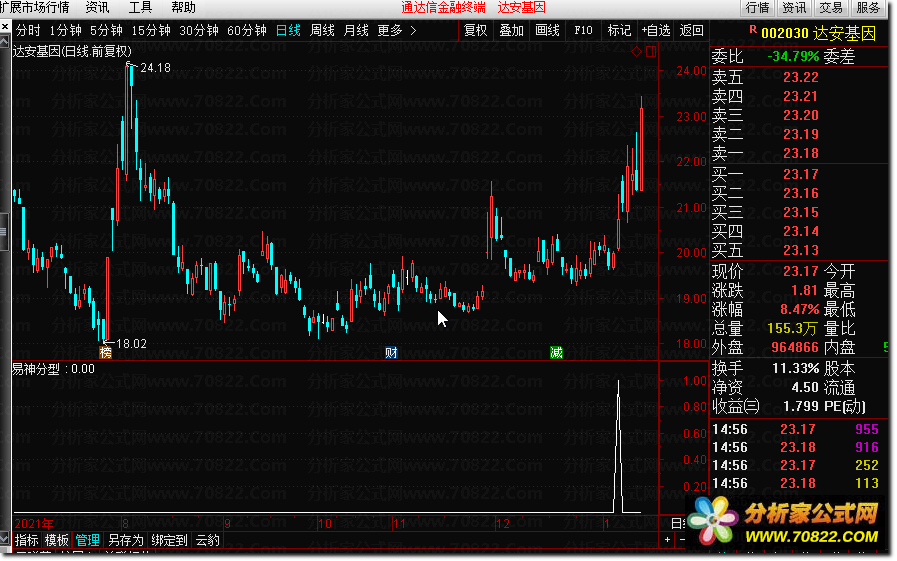Switch to 分时 chart period
897x561 pixels.
[28, 30]
